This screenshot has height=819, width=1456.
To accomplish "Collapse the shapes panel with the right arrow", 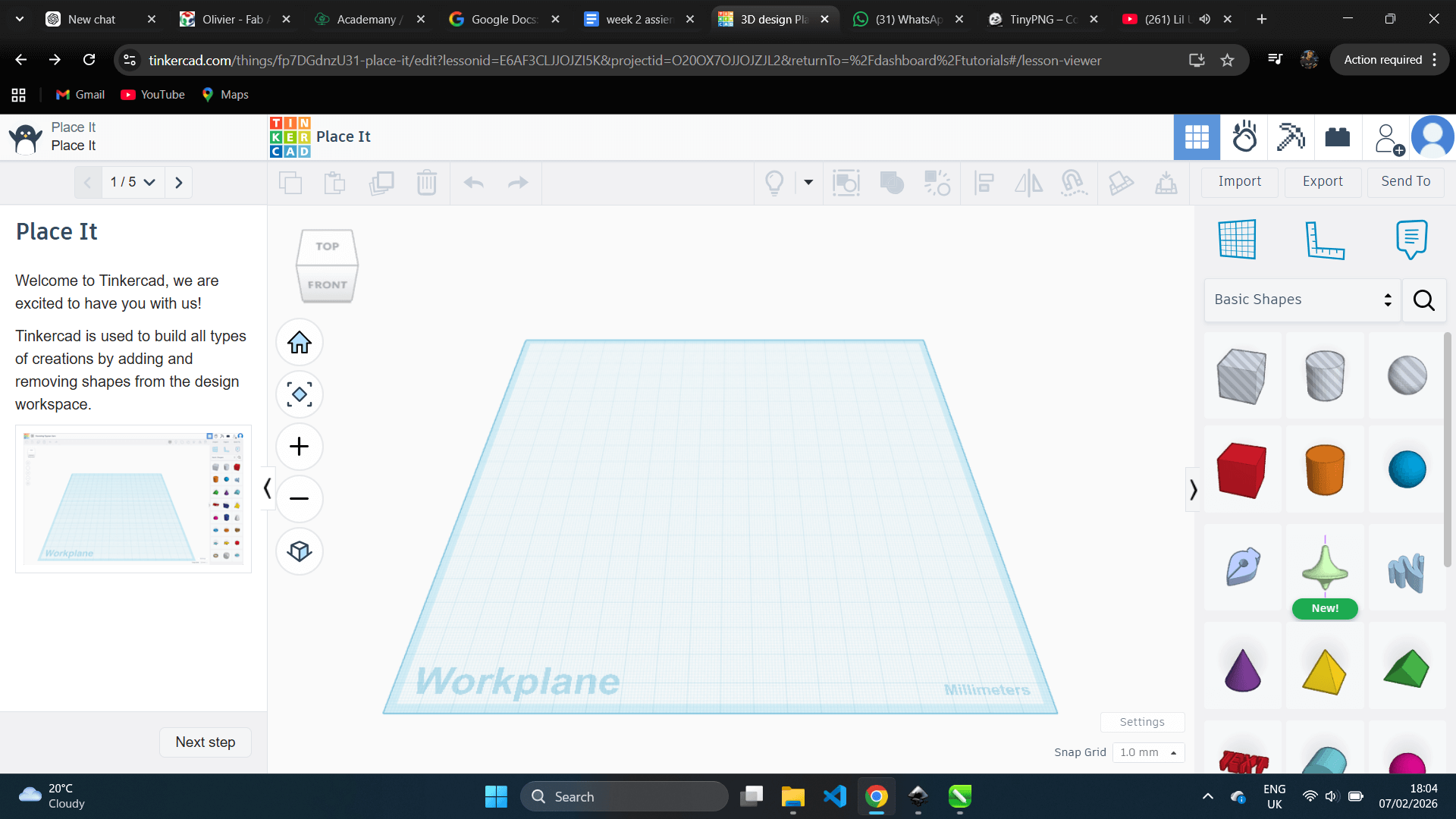I will click(x=1193, y=490).
